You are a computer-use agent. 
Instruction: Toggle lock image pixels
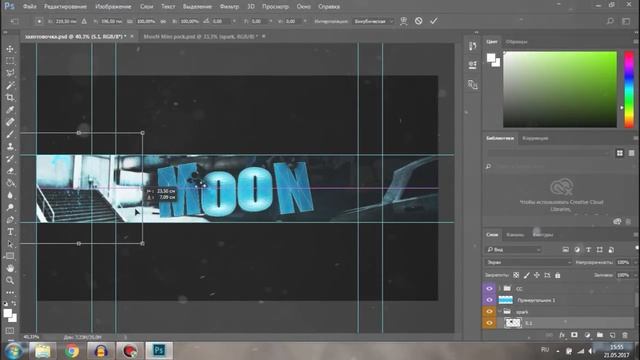click(x=527, y=275)
